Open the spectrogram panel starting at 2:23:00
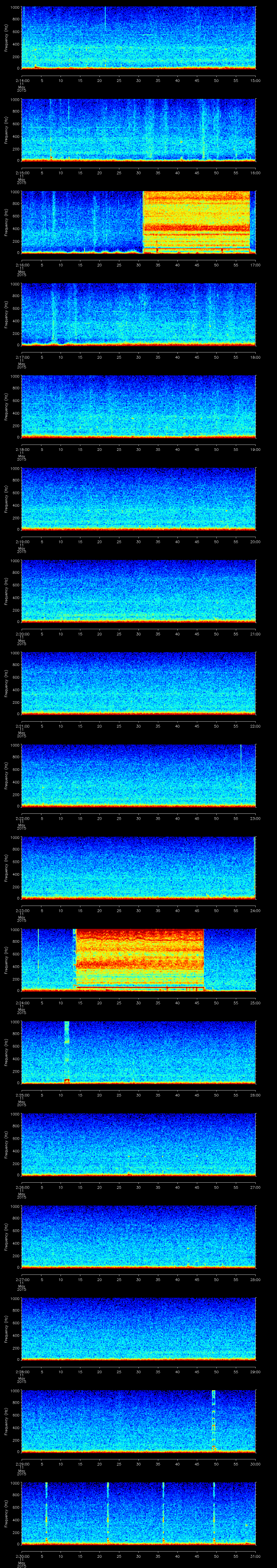This screenshot has height=1568, width=277. coord(139,868)
